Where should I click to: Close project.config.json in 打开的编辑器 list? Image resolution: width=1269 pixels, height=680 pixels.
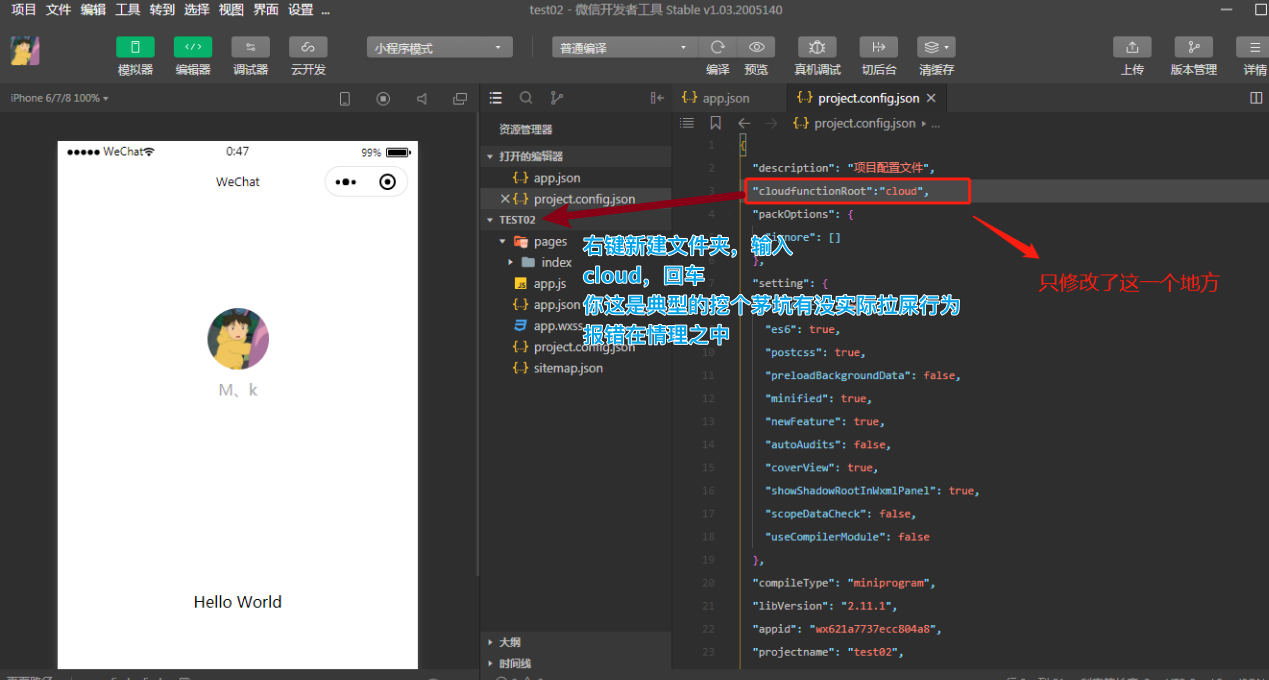coord(505,199)
